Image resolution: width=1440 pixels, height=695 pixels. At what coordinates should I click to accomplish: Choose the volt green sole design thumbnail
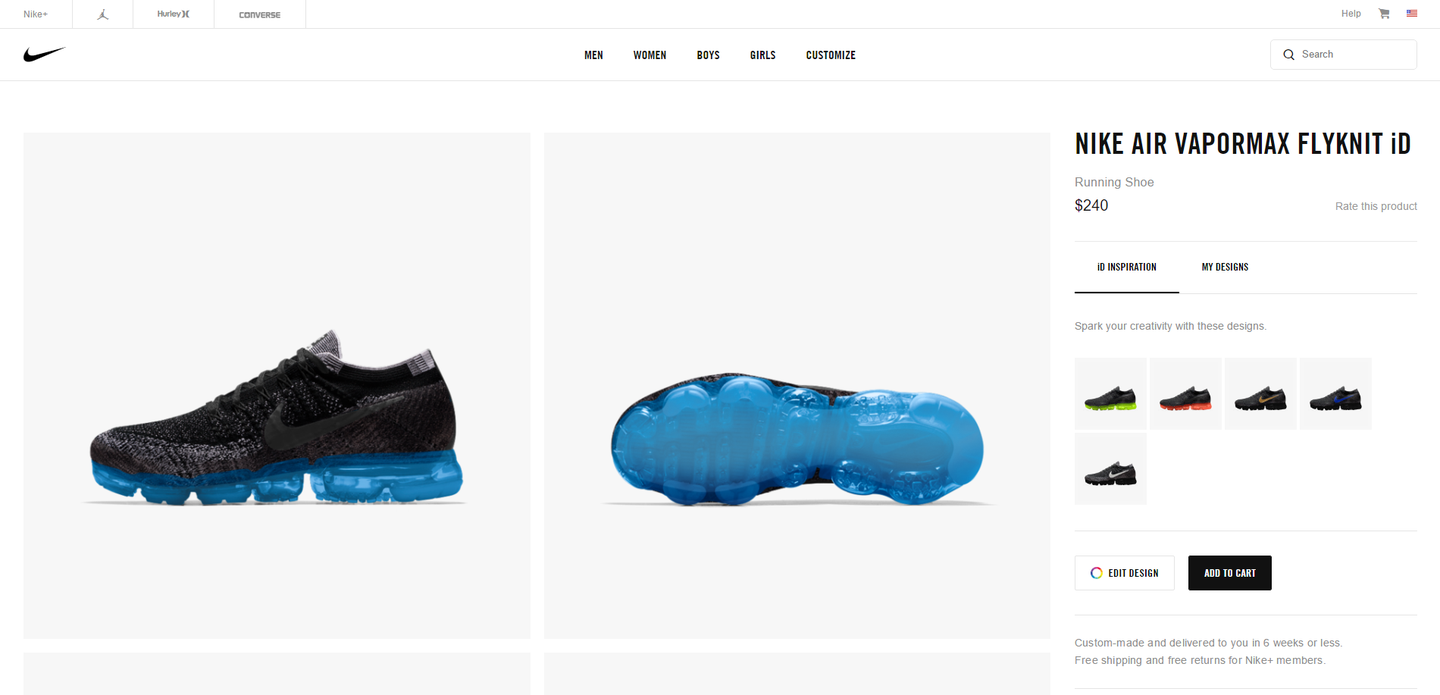pos(1111,394)
